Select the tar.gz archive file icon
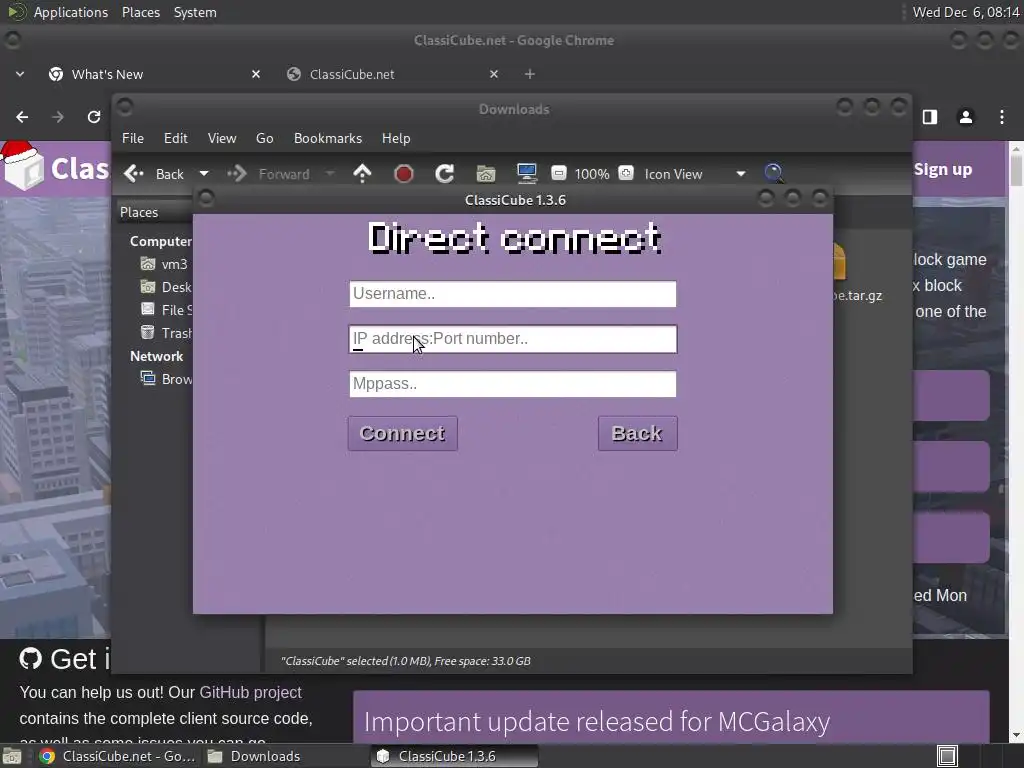 tap(840, 261)
